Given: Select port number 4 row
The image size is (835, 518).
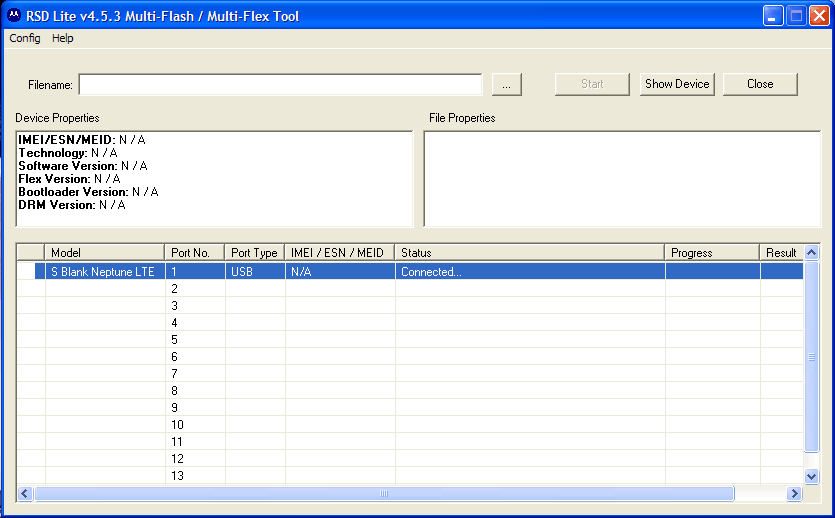Looking at the screenshot, I should [410, 323].
